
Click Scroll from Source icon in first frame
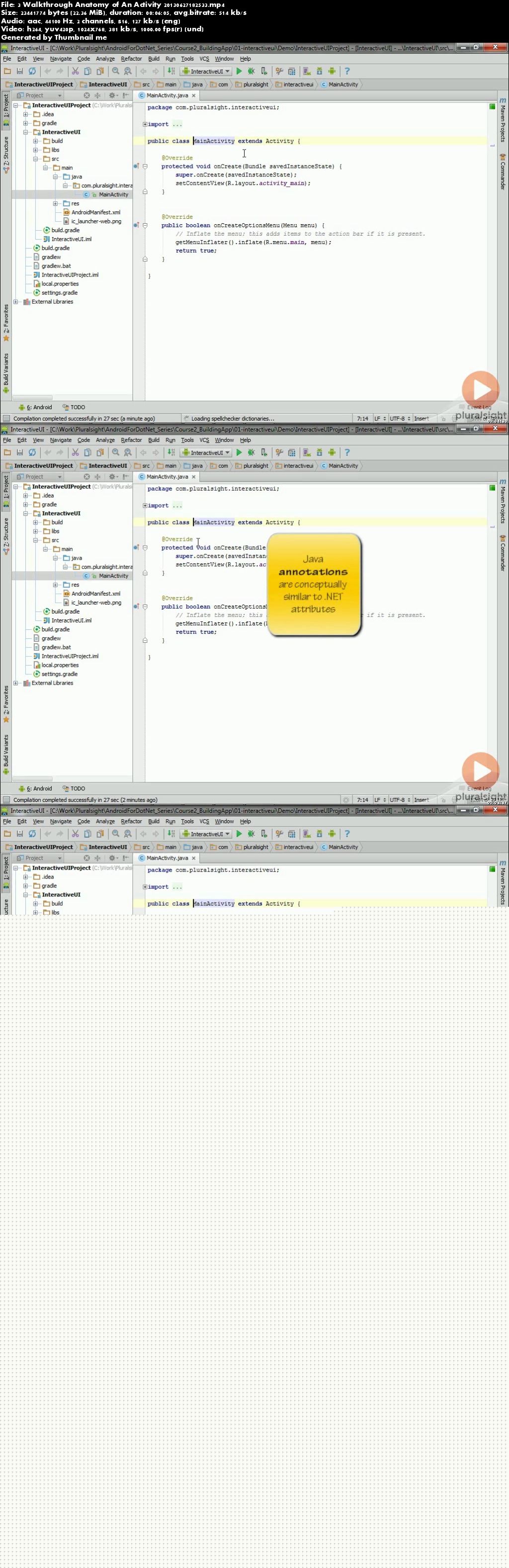(86, 95)
